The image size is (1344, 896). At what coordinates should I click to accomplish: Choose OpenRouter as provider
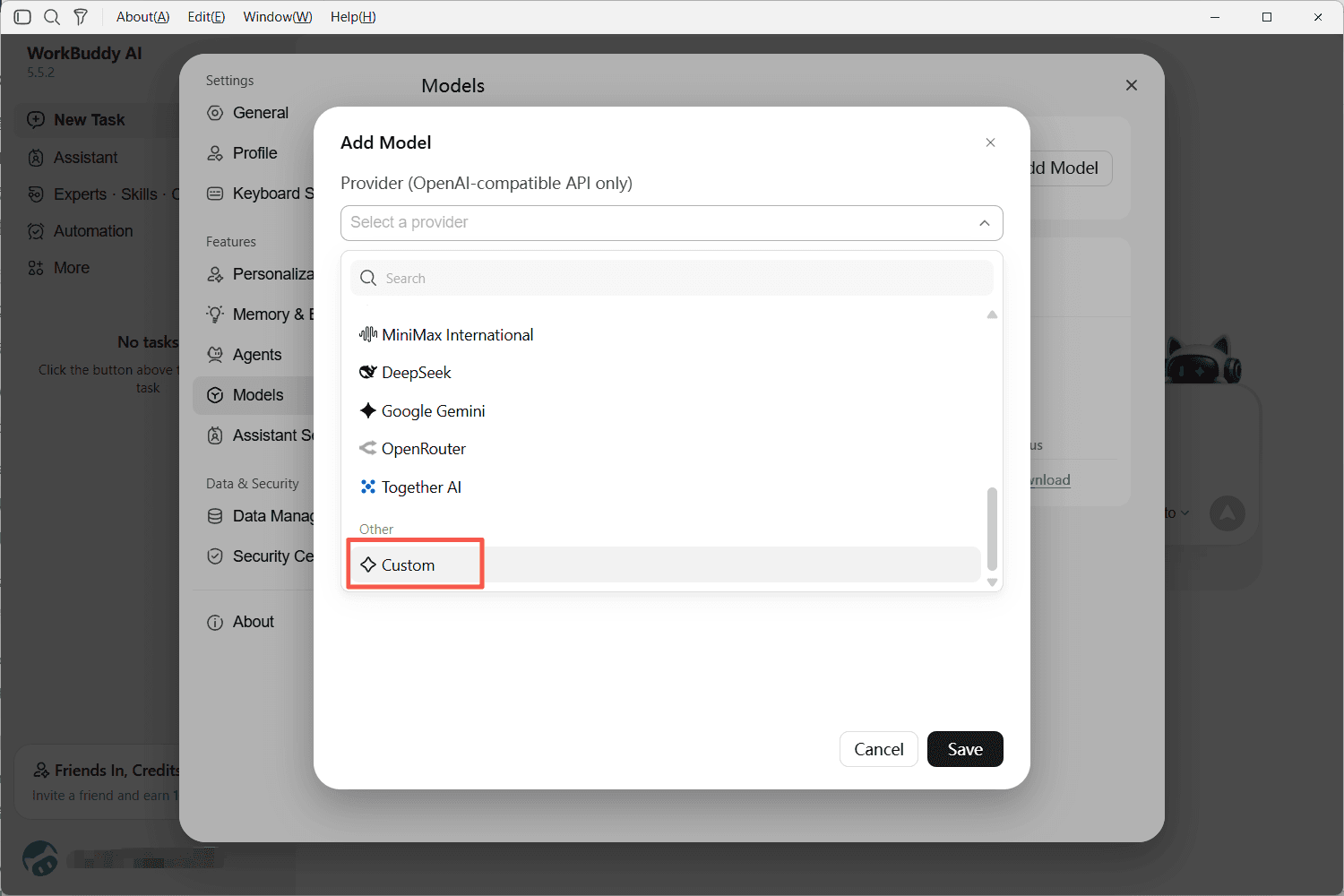[666, 449]
